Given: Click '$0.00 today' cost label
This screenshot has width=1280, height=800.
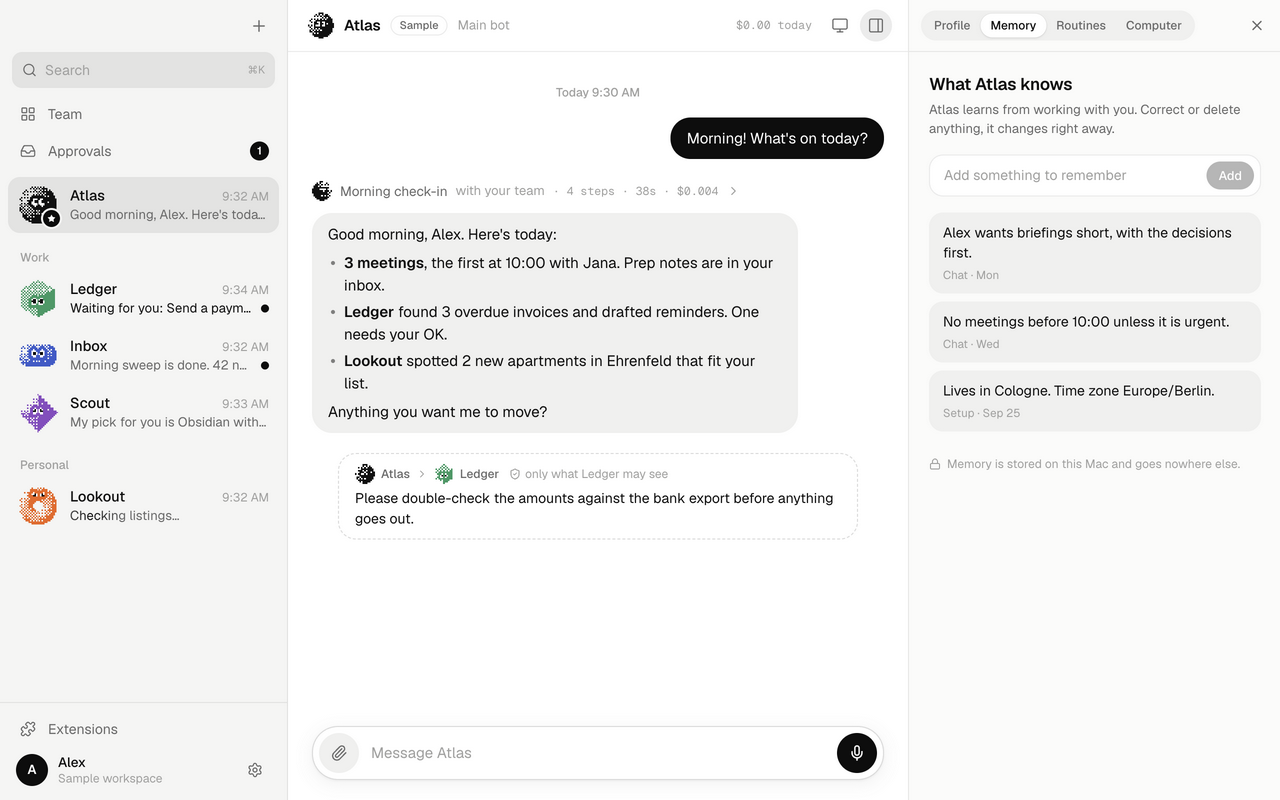Looking at the screenshot, I should pos(774,25).
